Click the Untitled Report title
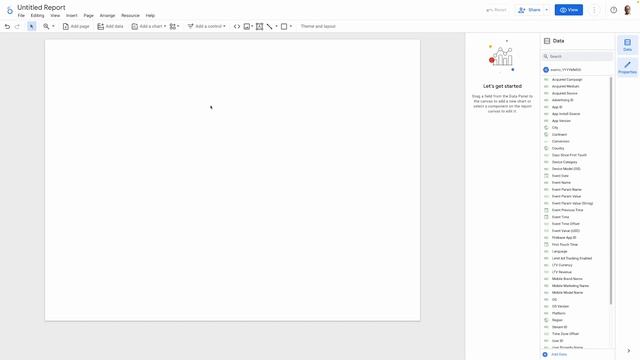Image resolution: width=640 pixels, height=360 pixels. pos(41,7)
